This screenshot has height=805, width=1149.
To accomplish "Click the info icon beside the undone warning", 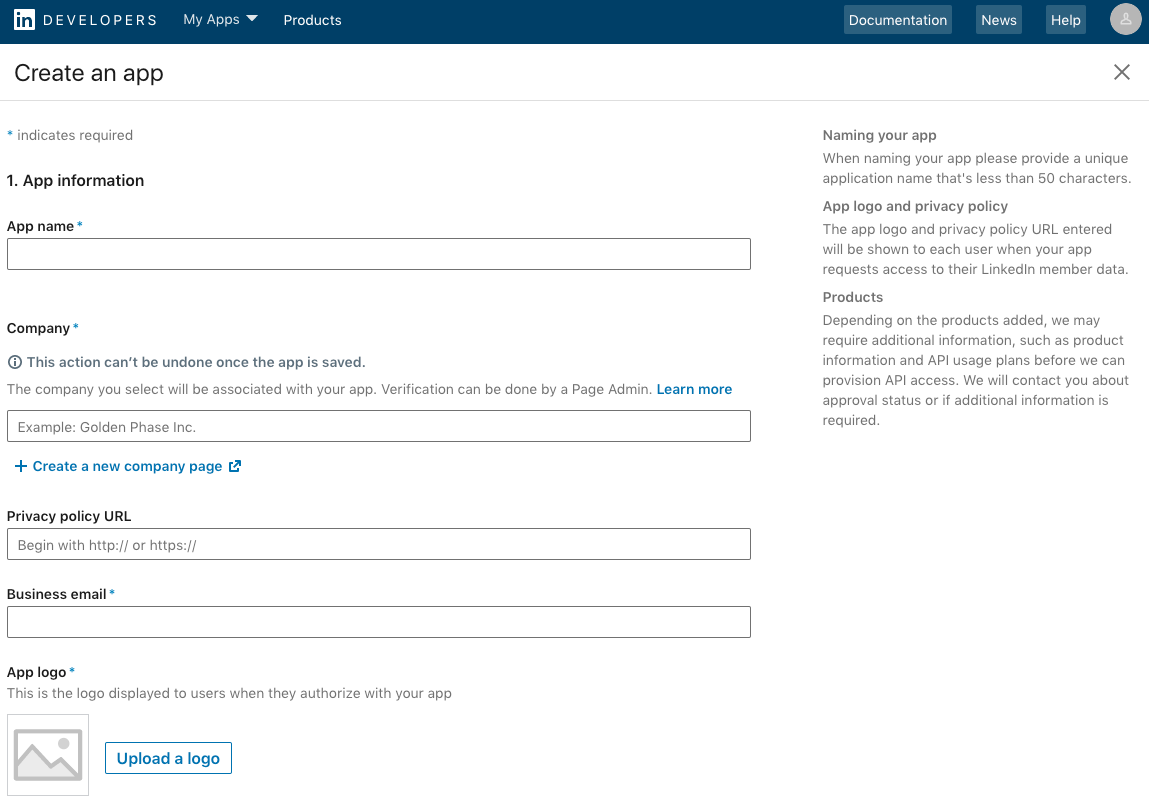I will (x=15, y=362).
